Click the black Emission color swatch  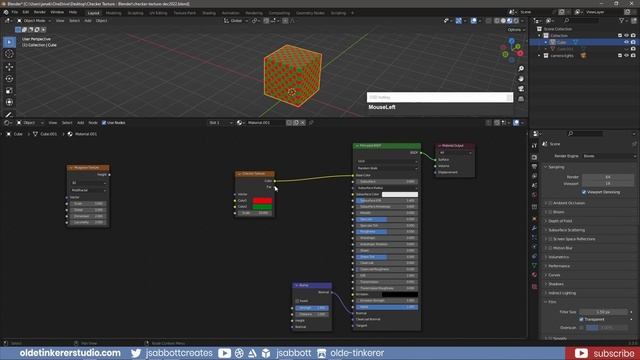click(400, 294)
